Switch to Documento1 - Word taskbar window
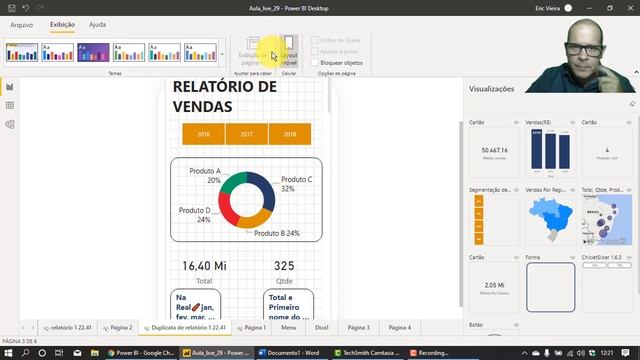The height and width of the screenshot is (360, 640). pyautogui.click(x=289, y=353)
